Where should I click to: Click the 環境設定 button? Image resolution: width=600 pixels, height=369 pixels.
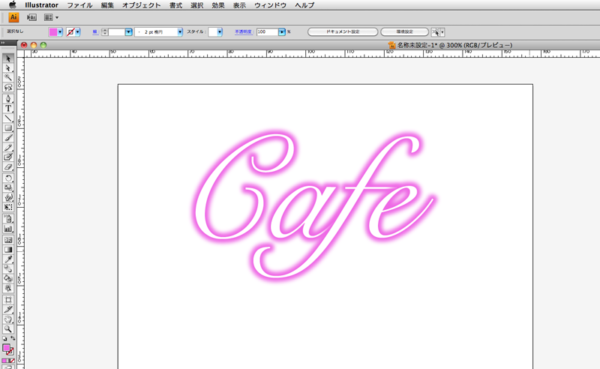click(404, 32)
